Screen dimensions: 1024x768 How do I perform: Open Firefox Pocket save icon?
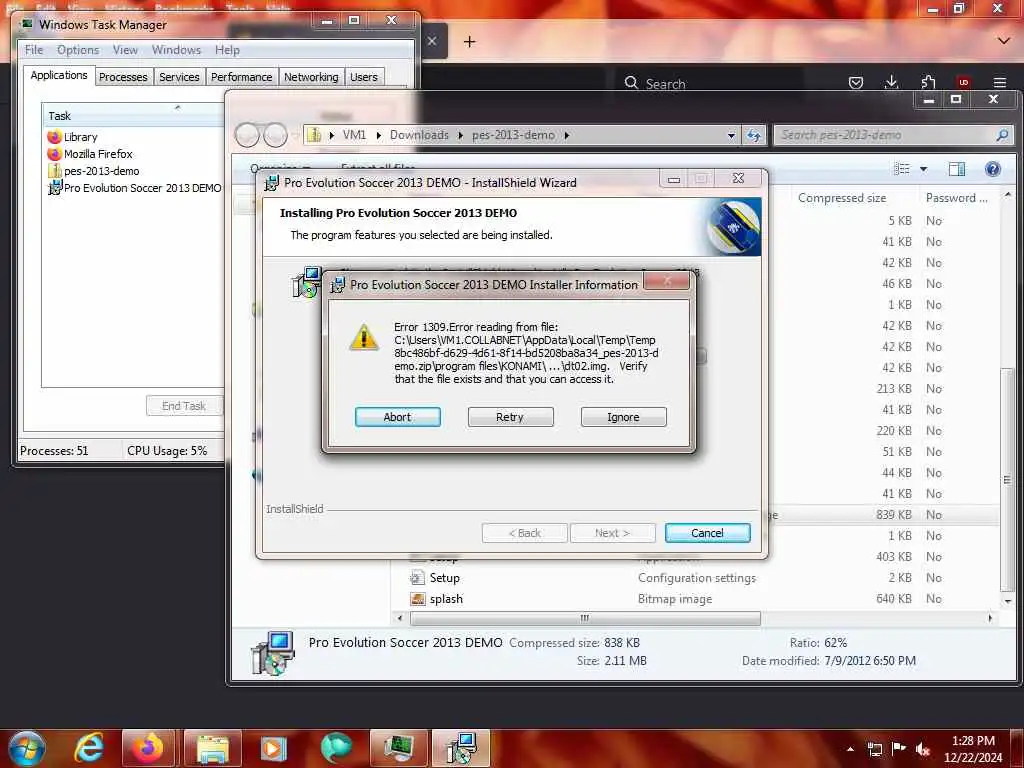(856, 82)
